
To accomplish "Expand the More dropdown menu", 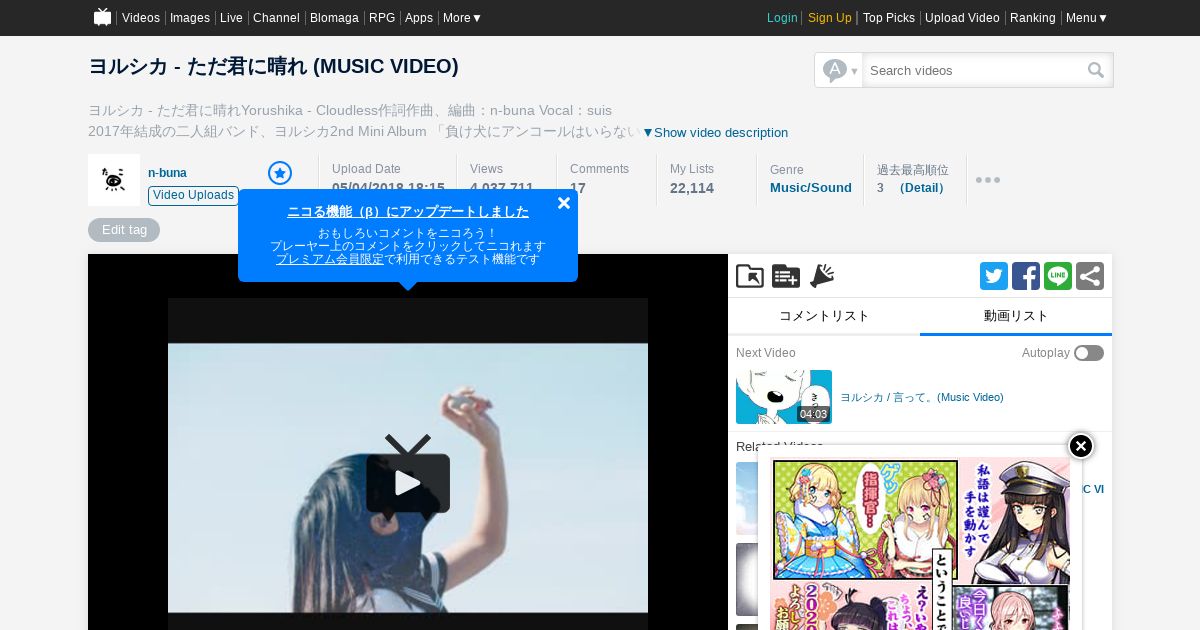I will (463, 18).
